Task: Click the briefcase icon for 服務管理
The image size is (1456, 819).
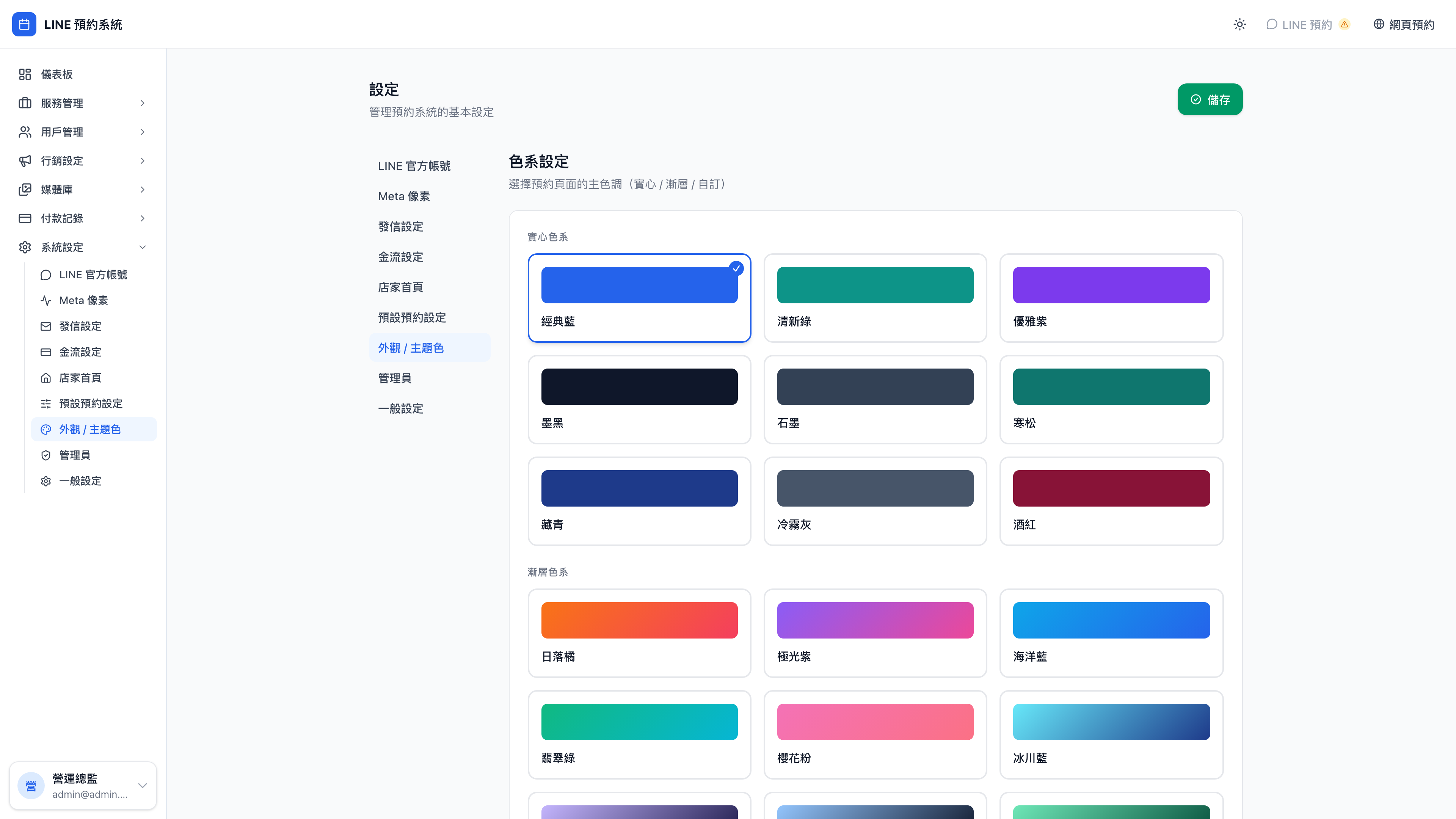Action: 25,103
